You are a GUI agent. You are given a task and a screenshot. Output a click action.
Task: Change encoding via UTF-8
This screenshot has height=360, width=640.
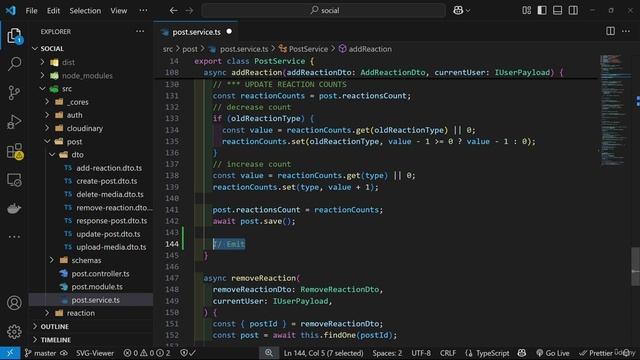click(421, 353)
